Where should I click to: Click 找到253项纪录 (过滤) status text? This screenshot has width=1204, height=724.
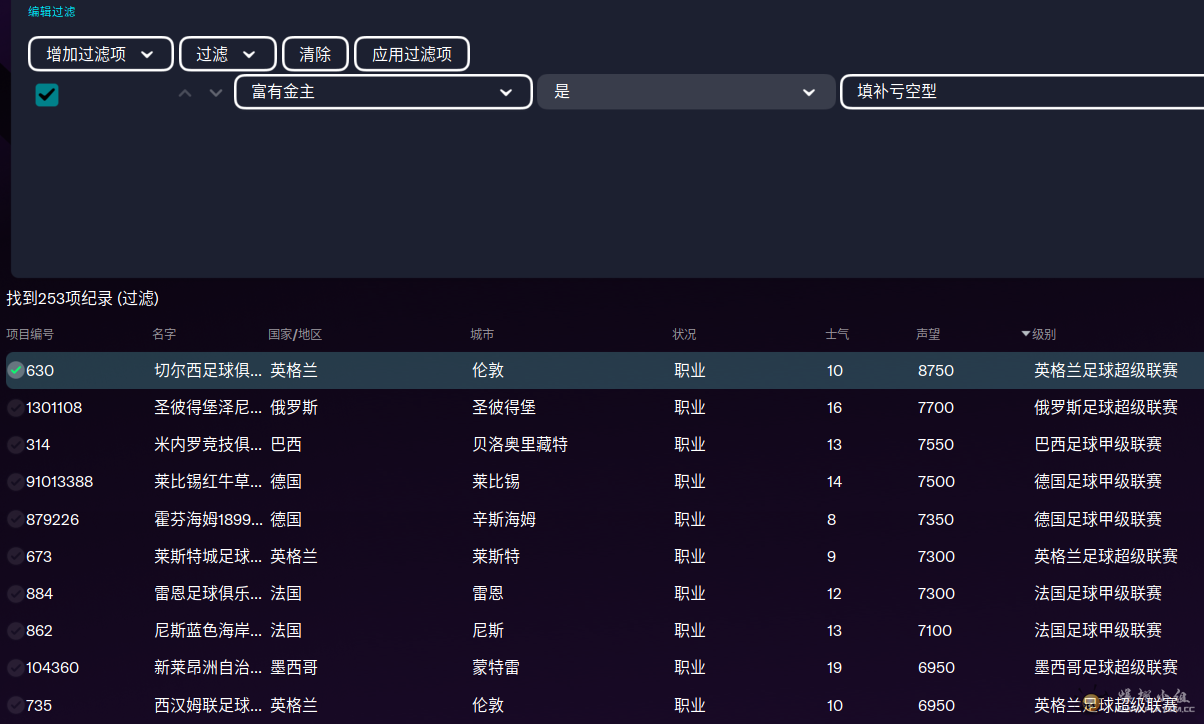[82, 298]
